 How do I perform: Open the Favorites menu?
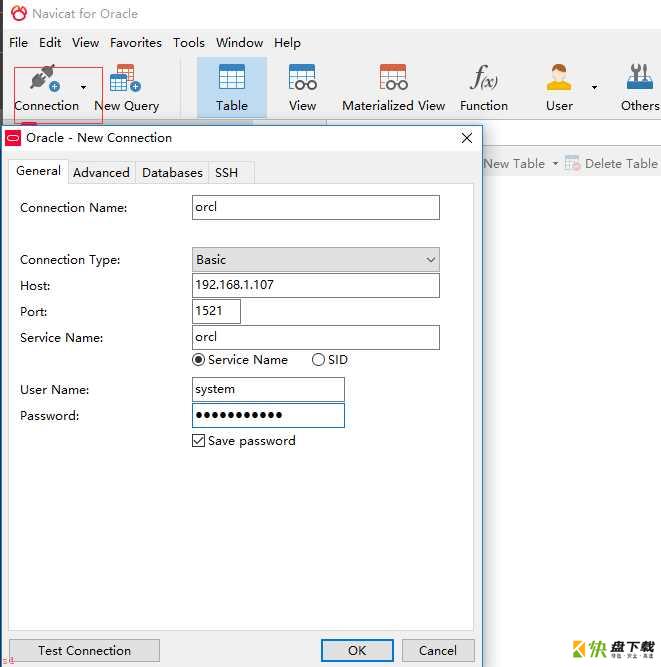[136, 43]
